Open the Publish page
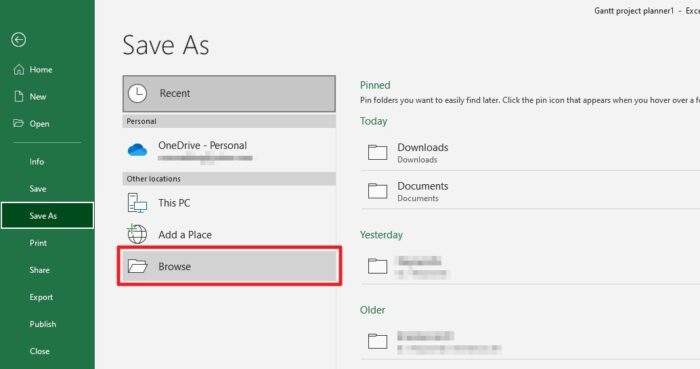The height and width of the screenshot is (369, 700). [x=47, y=324]
